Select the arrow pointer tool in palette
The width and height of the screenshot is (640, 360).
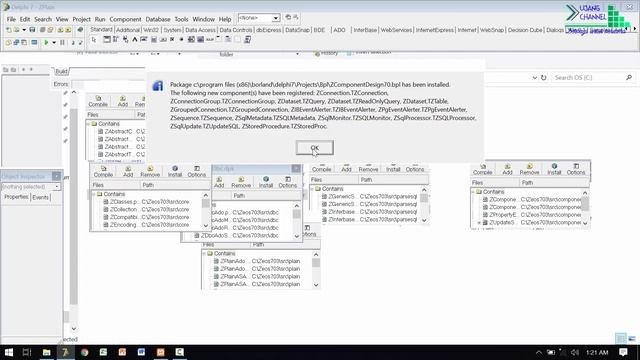(94, 40)
